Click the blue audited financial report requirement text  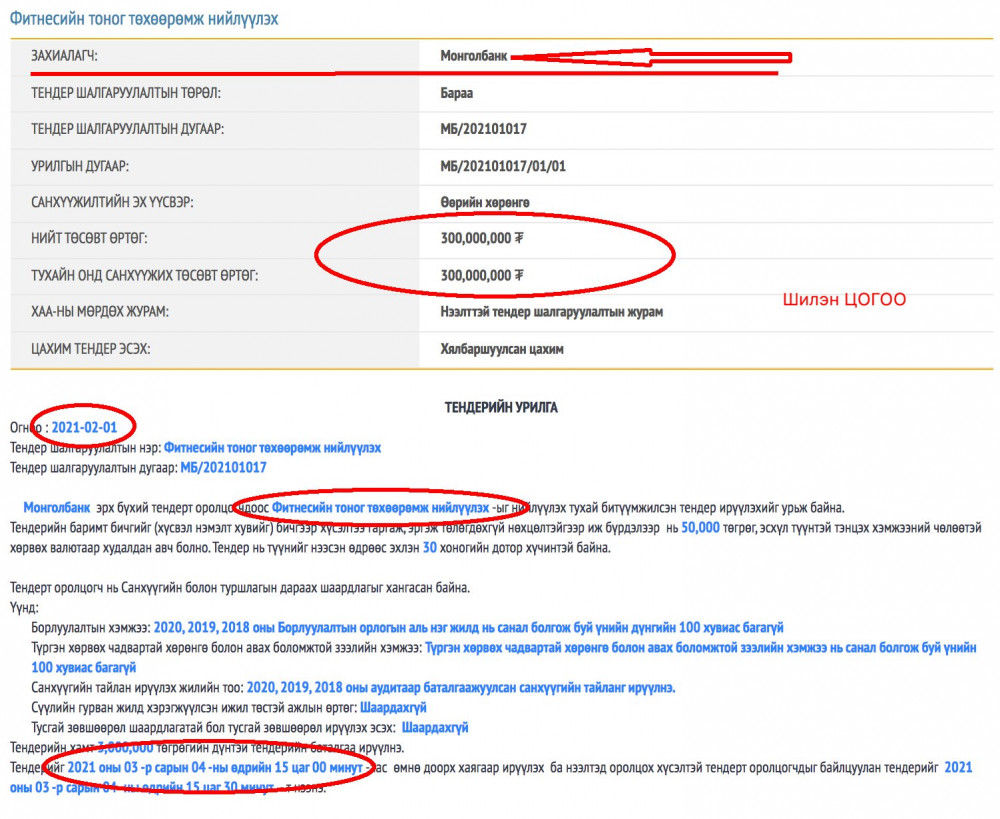[460, 687]
